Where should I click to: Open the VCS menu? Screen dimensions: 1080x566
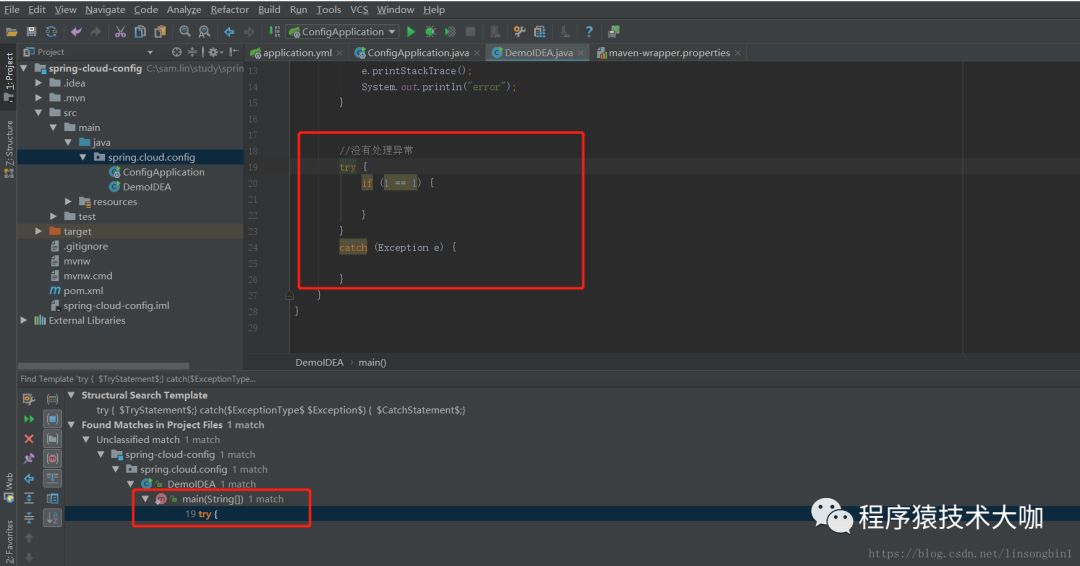pos(359,10)
